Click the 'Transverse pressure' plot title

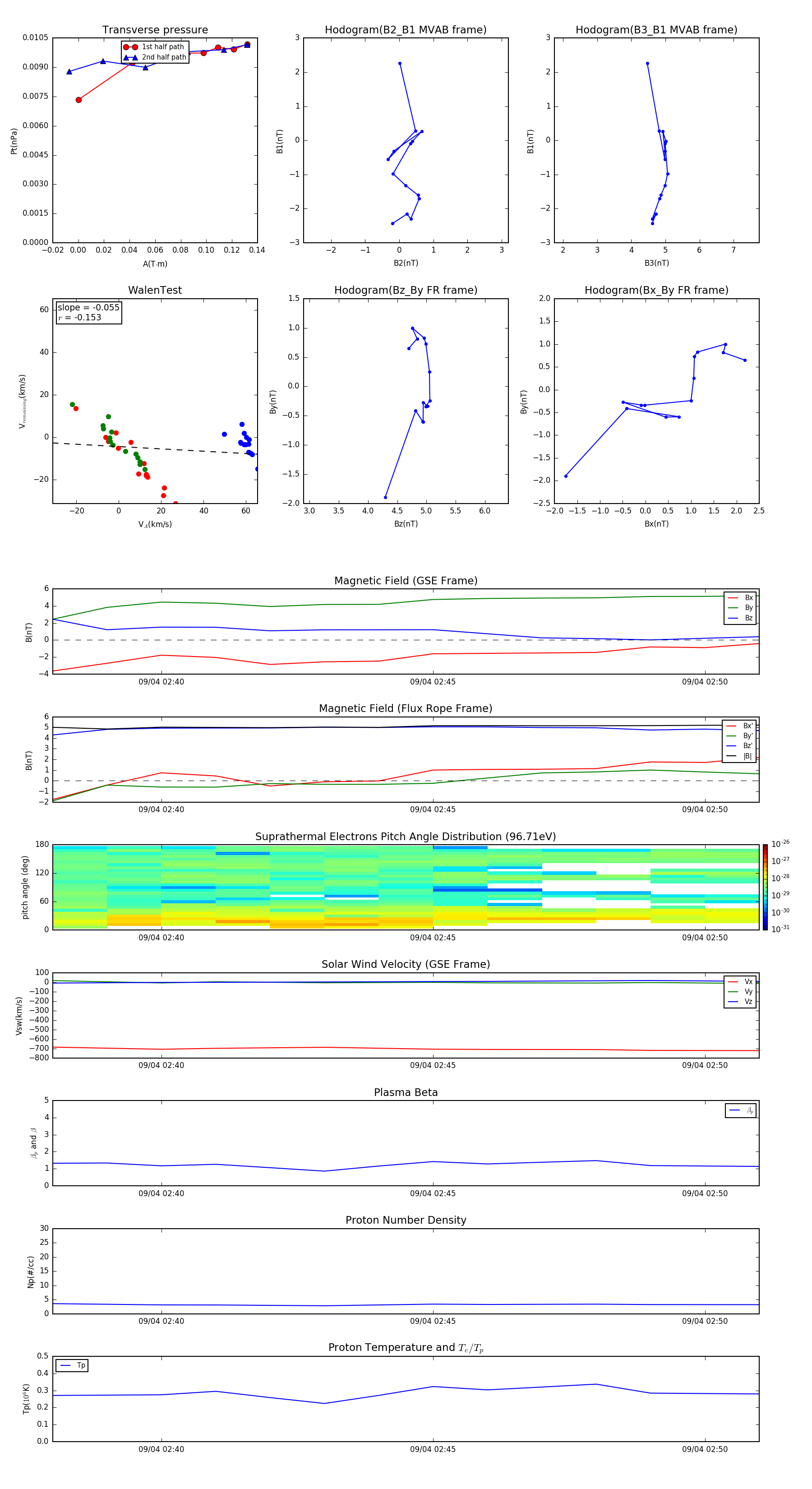(155, 30)
